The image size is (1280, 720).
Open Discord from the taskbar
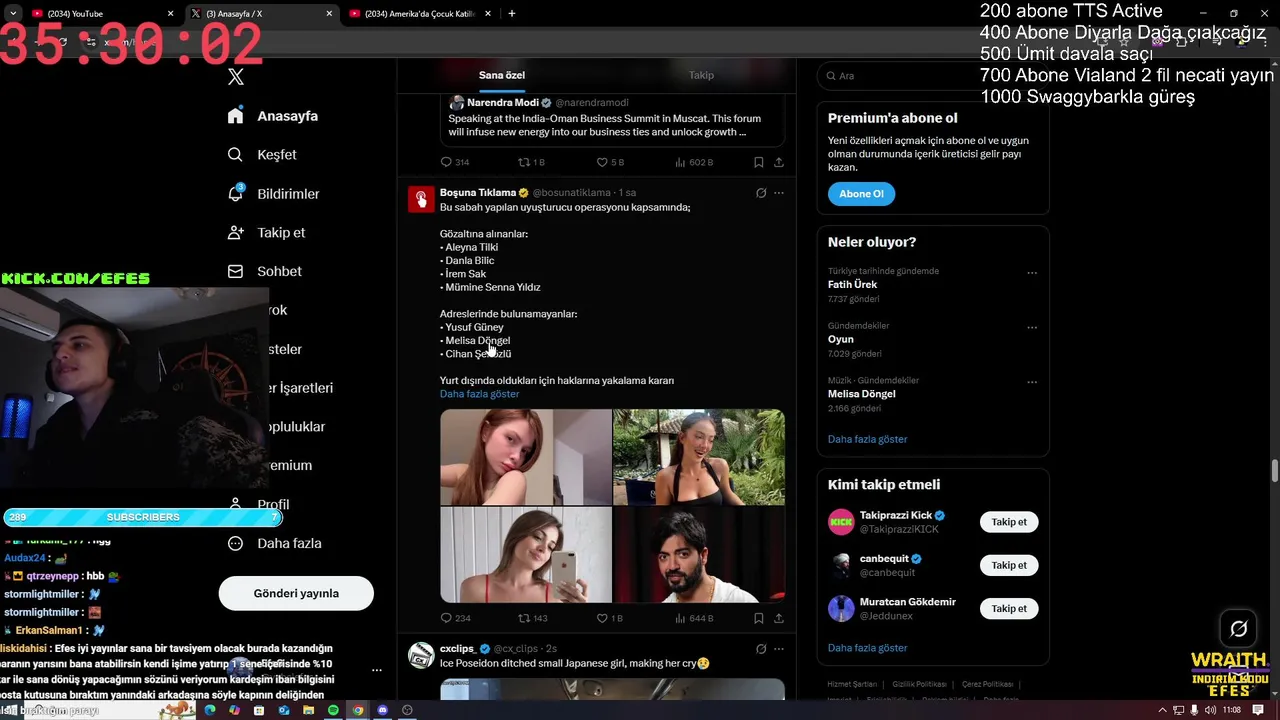382,710
